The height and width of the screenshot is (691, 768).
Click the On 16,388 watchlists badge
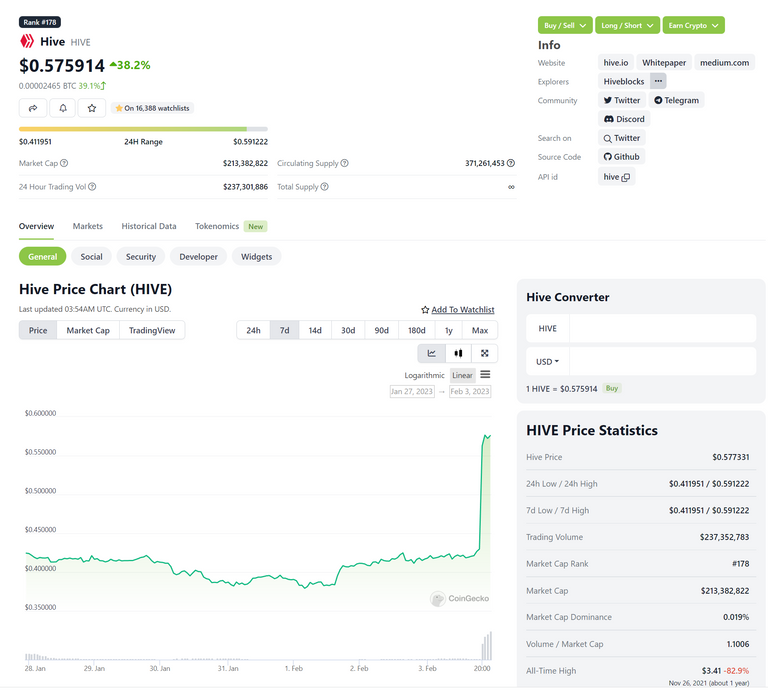[152, 108]
